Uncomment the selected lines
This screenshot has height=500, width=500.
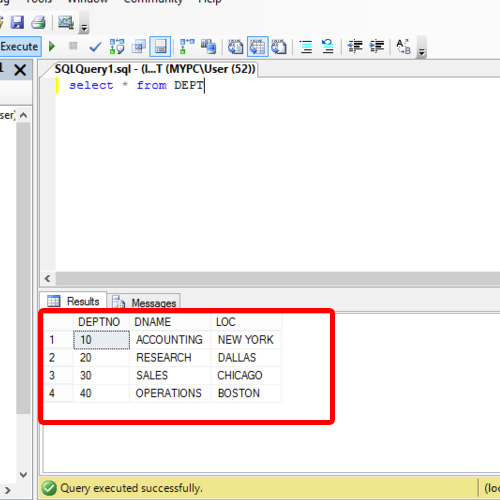pos(328,46)
